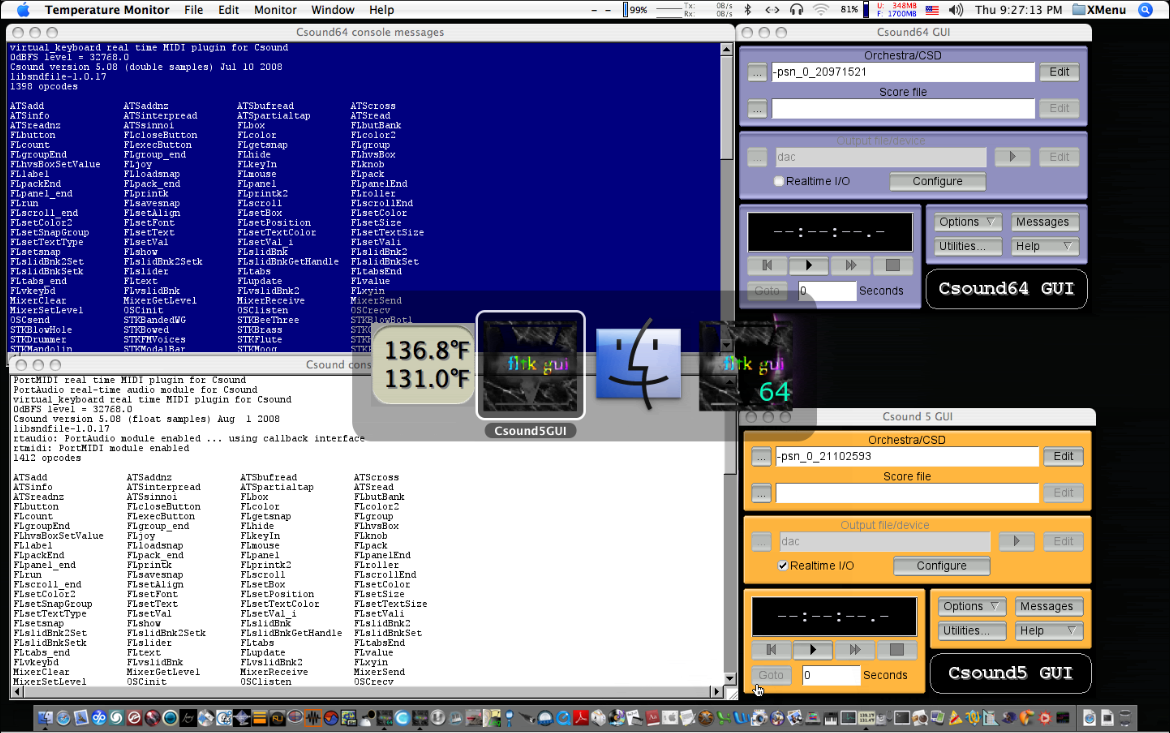
Task: Edit Orchestra/CSD in Csound64 GUI
Action: 1060,72
